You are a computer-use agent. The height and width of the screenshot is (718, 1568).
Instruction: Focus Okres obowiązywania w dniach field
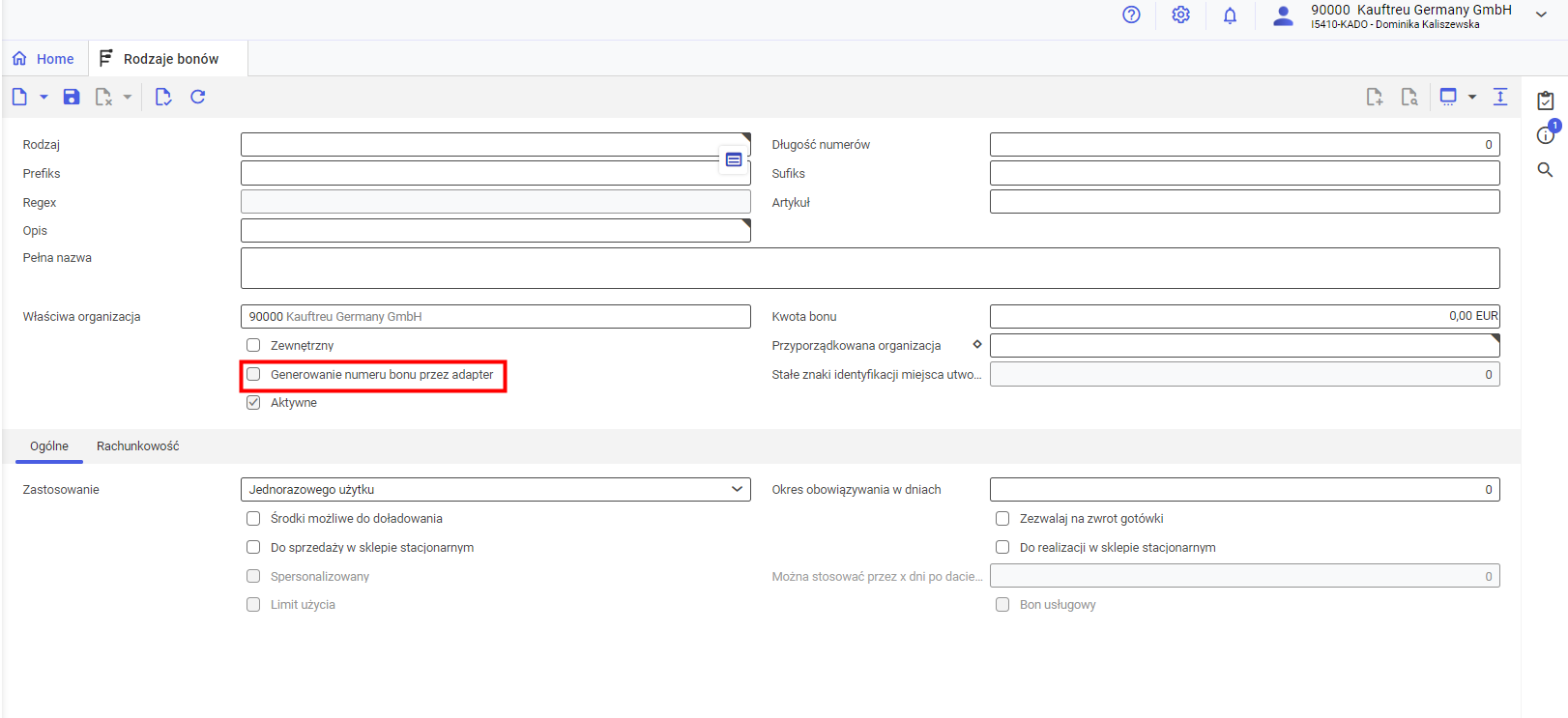1245,490
